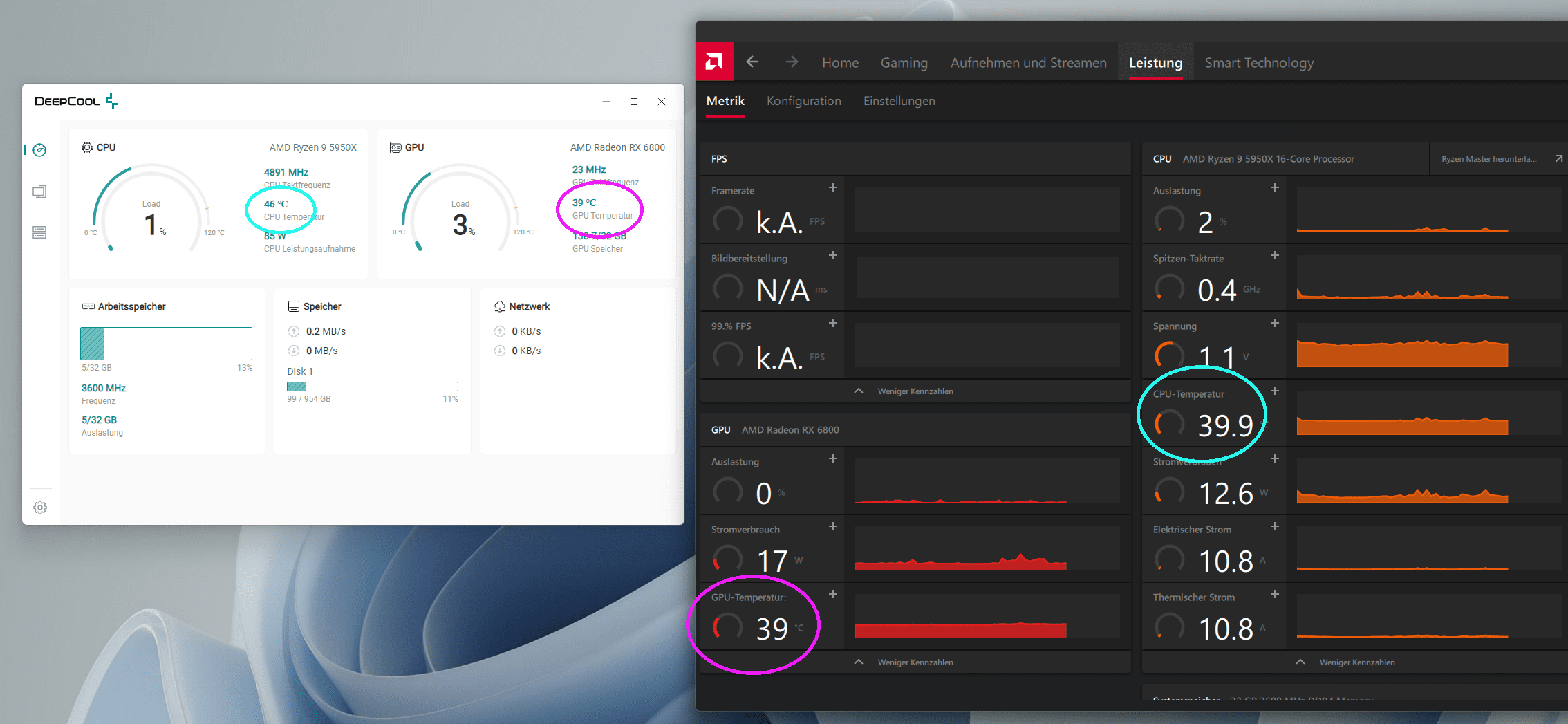Image resolution: width=1568 pixels, height=724 pixels.
Task: Click plus icon for GPU Auslastung
Action: [833, 458]
